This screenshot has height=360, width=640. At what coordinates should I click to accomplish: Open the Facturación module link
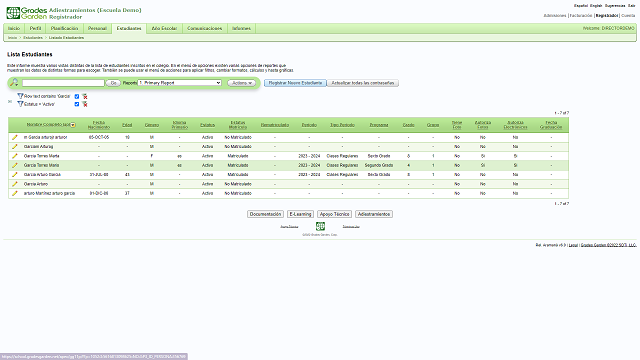pos(581,16)
